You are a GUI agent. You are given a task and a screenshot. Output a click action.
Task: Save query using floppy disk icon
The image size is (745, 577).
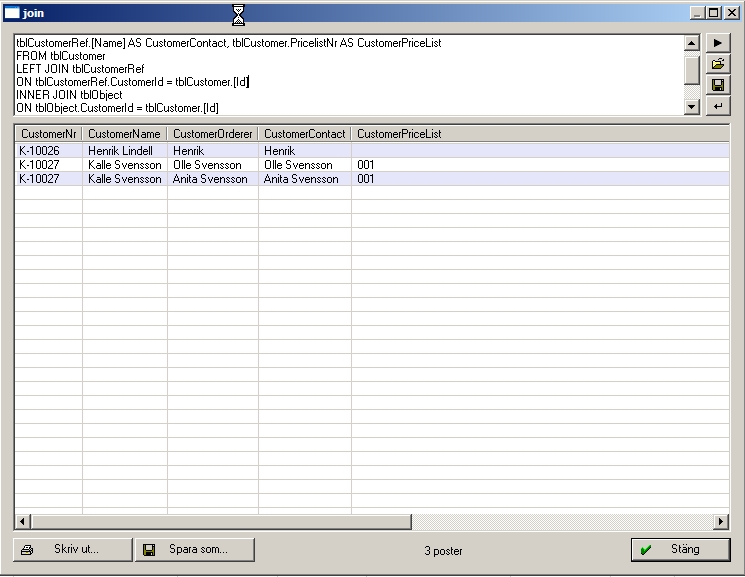click(x=718, y=85)
